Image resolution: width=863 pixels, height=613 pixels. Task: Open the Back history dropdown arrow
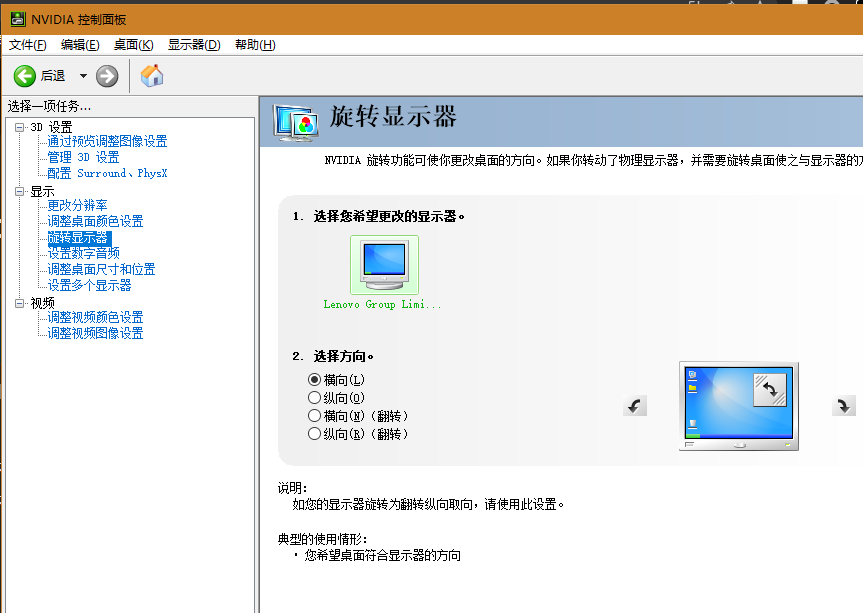pyautogui.click(x=83, y=76)
